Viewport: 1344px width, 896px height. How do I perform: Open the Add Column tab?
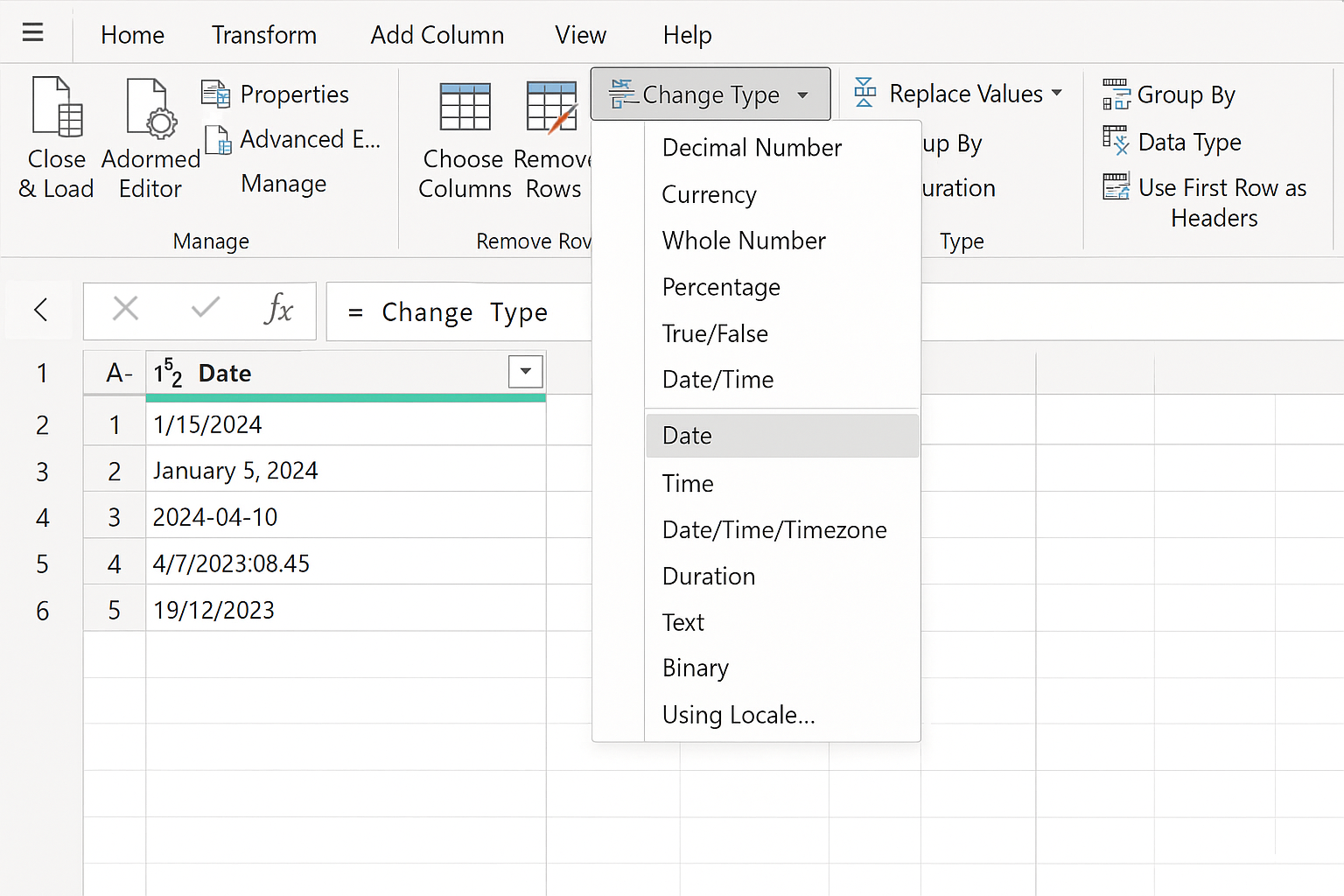pos(437,35)
